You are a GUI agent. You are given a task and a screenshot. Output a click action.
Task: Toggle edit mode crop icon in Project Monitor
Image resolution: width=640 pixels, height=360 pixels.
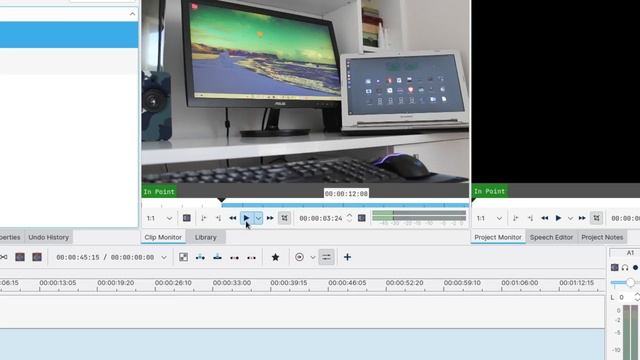596,218
